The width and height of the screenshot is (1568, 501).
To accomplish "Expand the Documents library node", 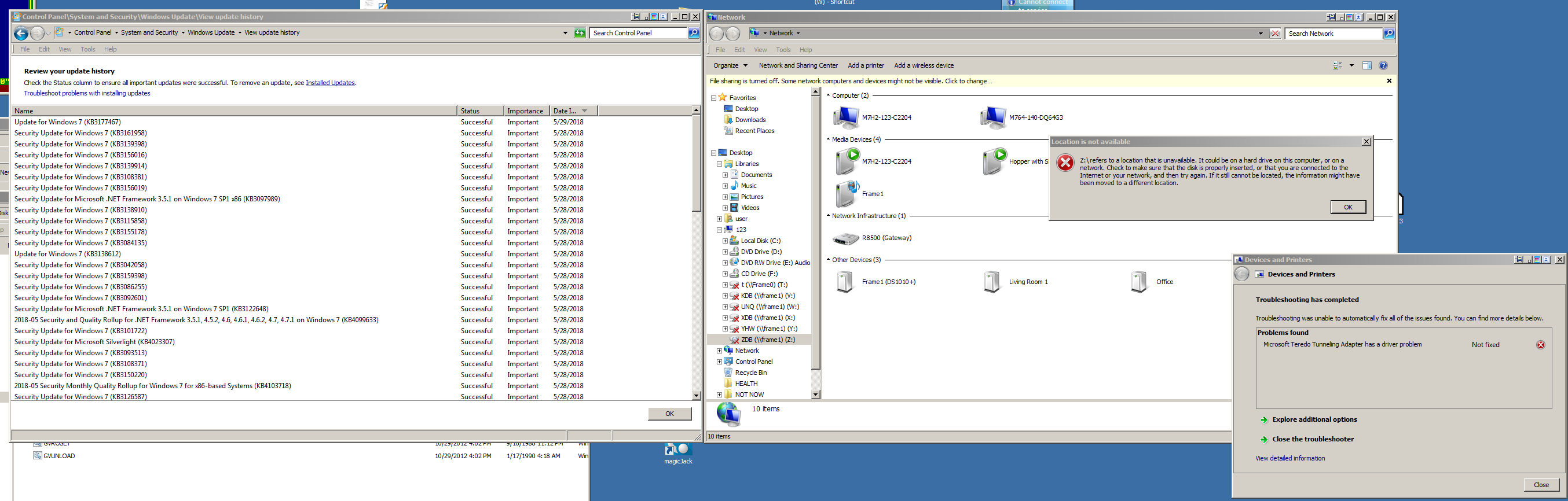I will (725, 175).
